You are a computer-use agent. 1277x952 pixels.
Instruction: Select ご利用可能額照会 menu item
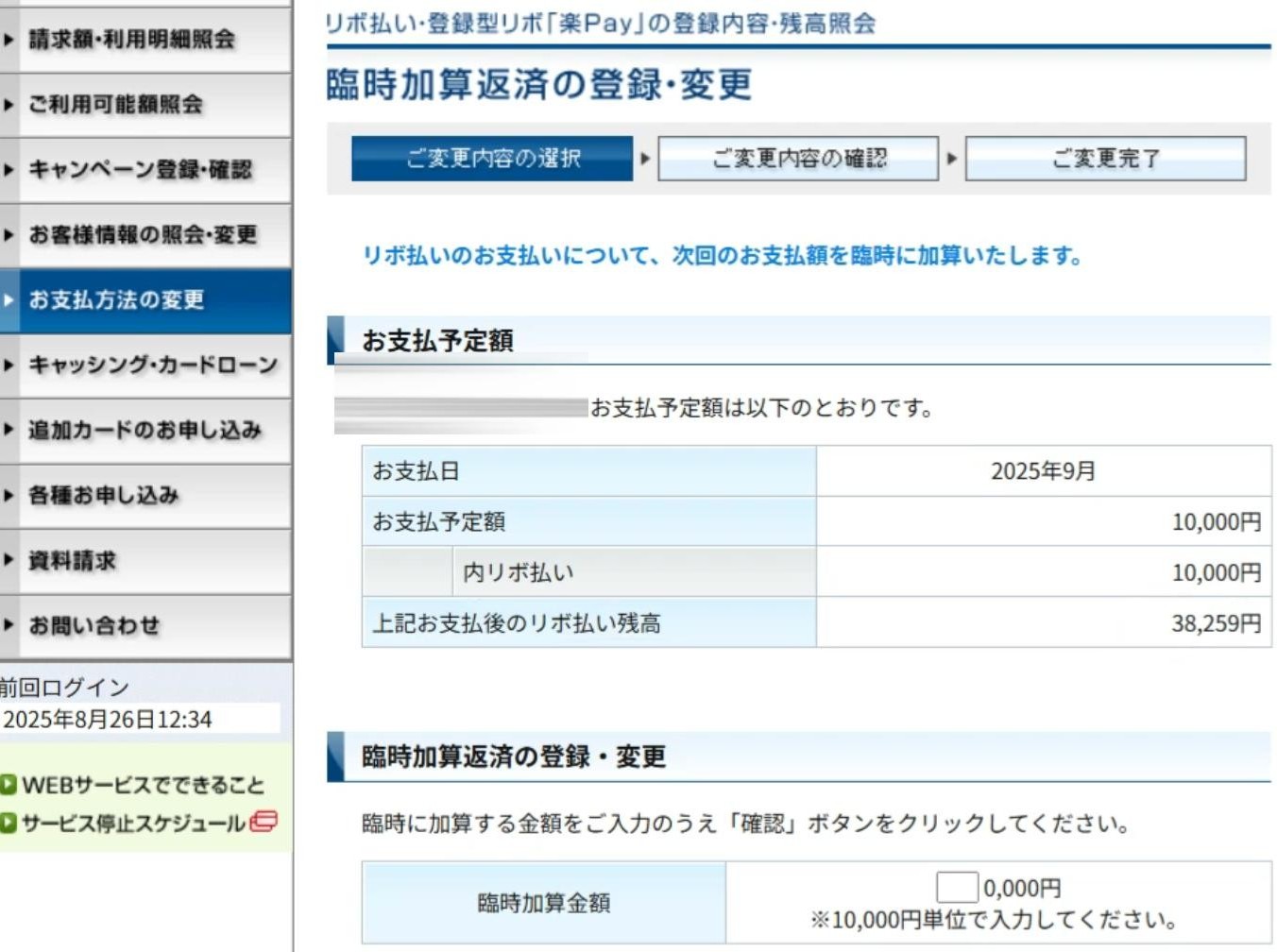[x=116, y=105]
